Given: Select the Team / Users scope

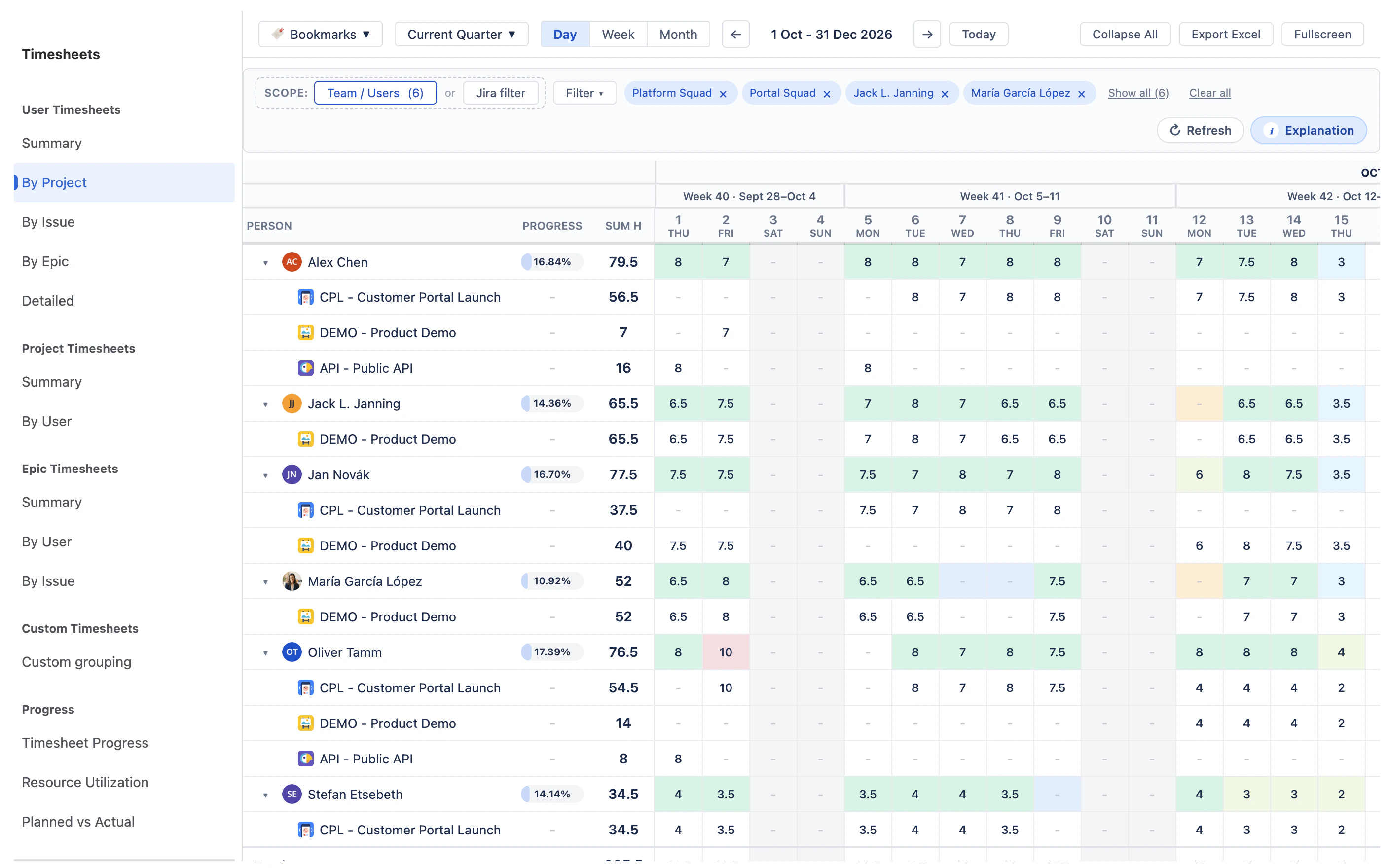Looking at the screenshot, I should [x=375, y=93].
